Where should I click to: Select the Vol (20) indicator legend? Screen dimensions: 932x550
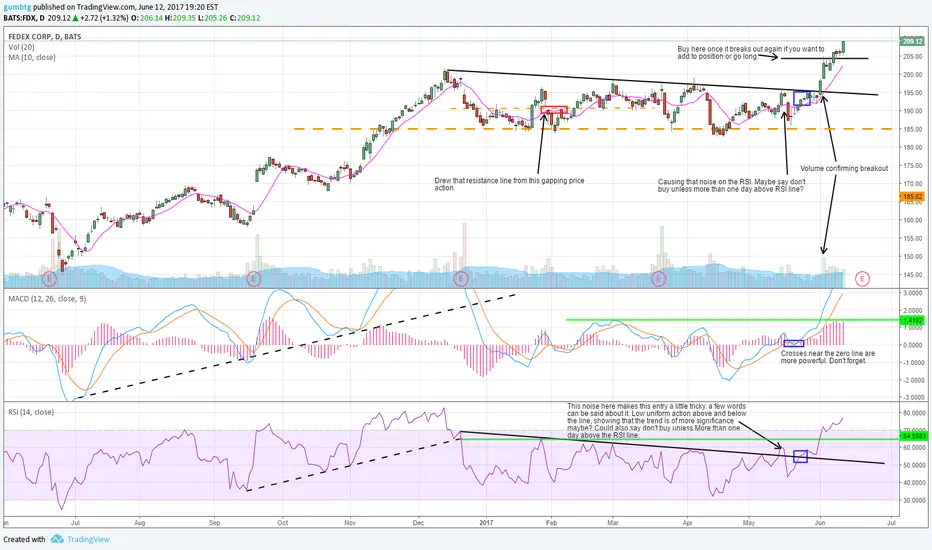pos(21,47)
